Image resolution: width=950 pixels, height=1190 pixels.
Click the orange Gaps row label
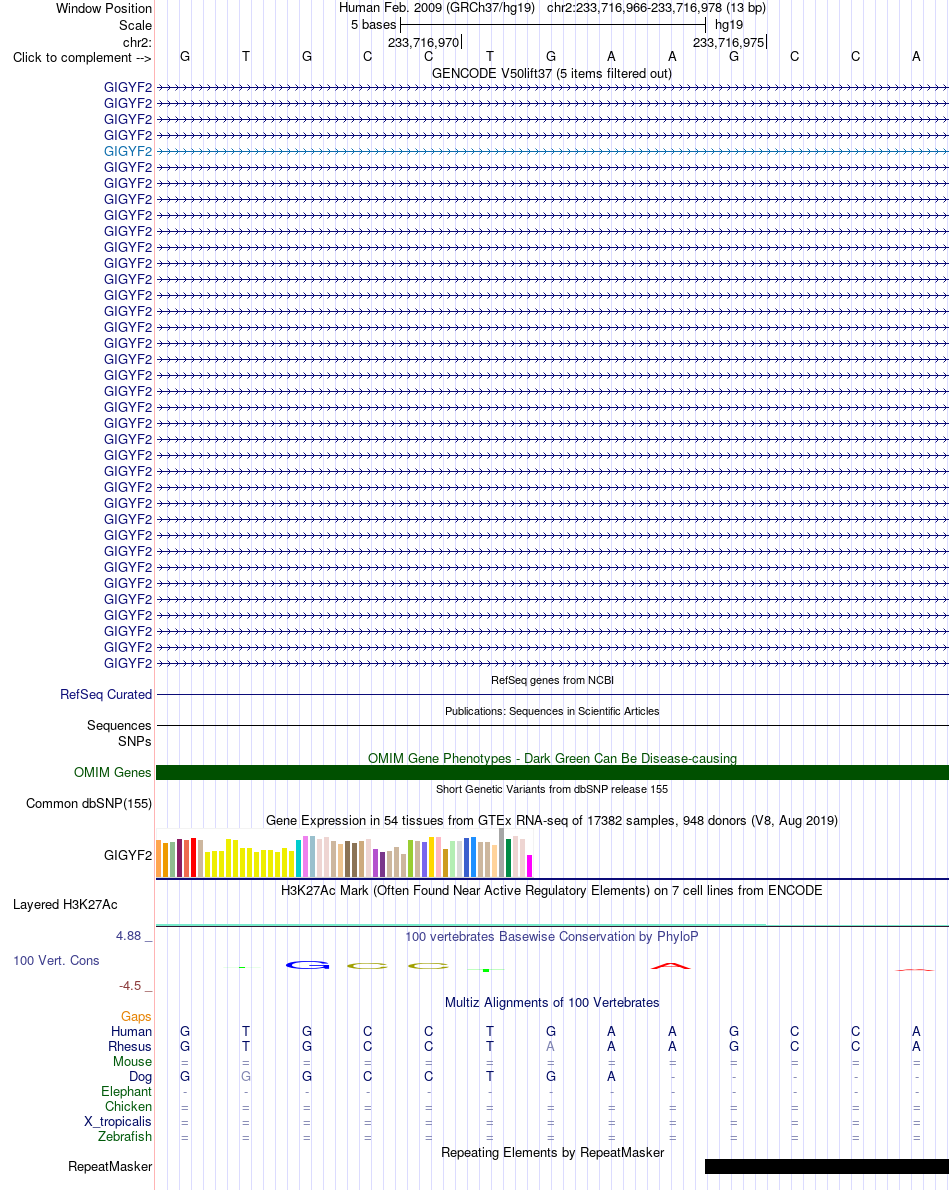point(136,1016)
